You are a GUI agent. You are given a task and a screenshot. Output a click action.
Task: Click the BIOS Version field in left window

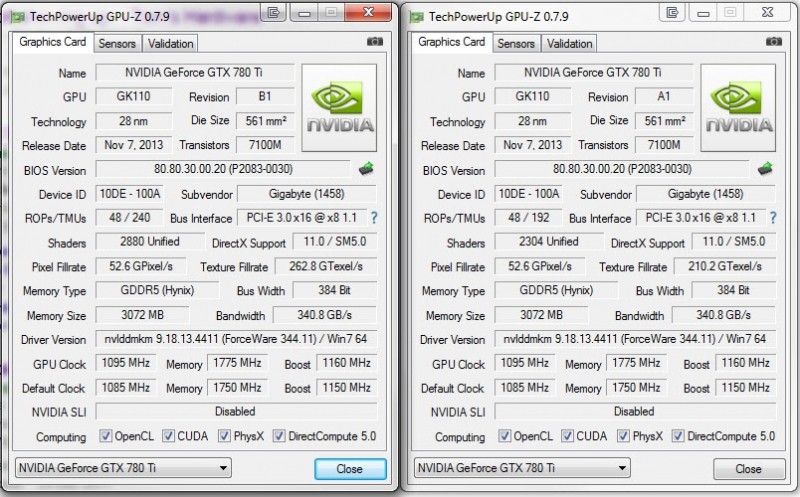223,169
